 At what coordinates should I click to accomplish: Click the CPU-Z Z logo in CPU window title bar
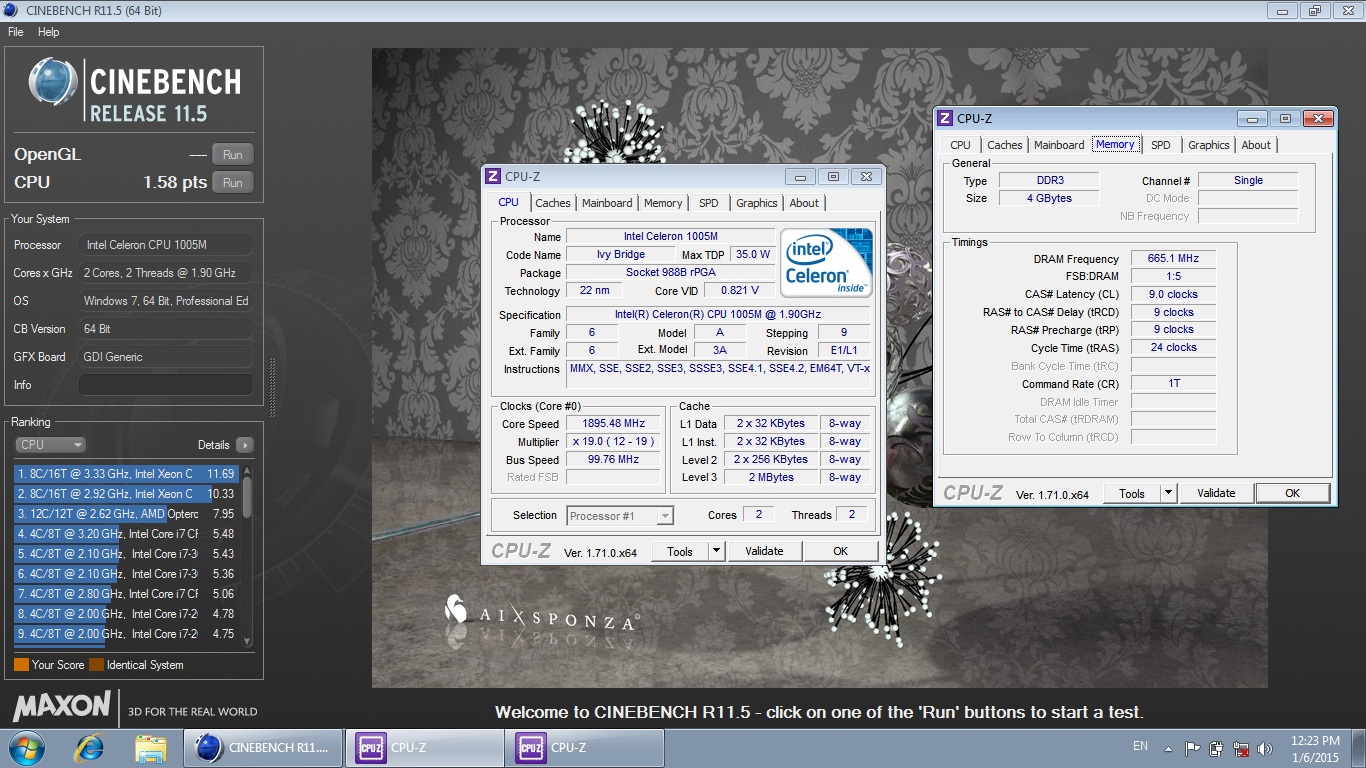click(492, 177)
